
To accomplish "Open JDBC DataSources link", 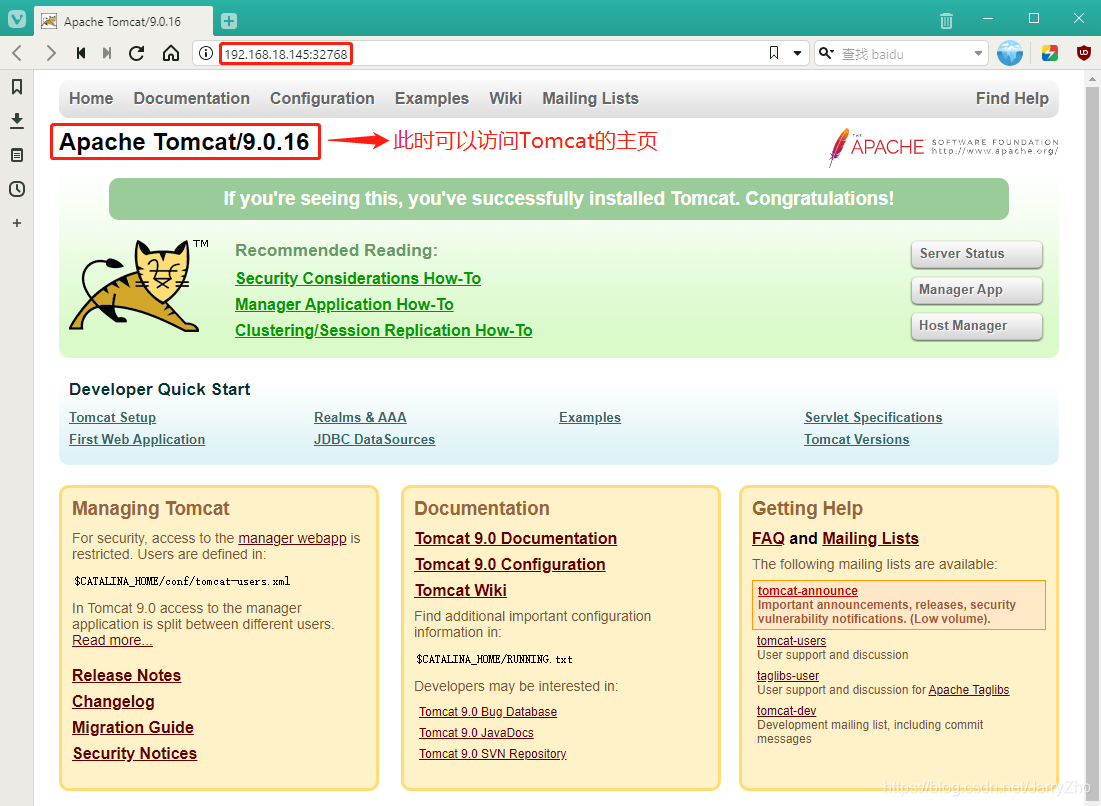I will pos(374,440).
